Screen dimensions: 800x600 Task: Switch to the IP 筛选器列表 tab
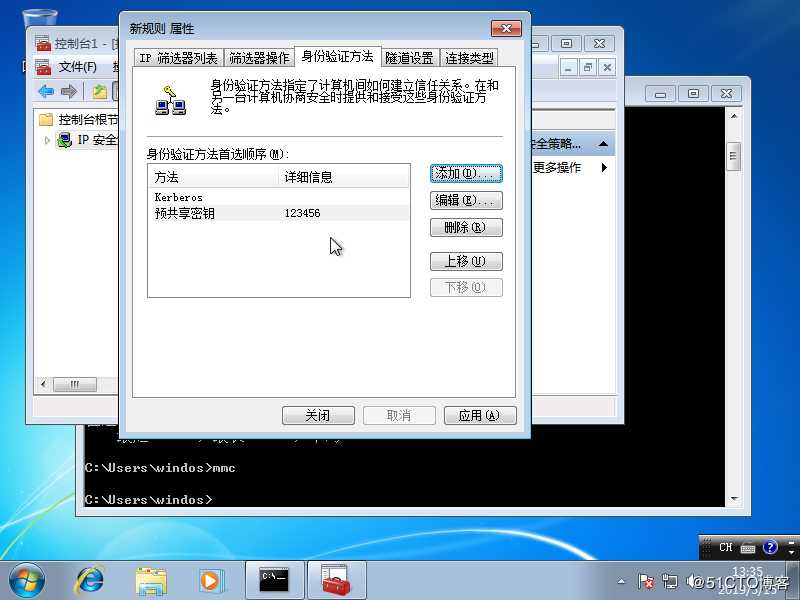pos(179,58)
